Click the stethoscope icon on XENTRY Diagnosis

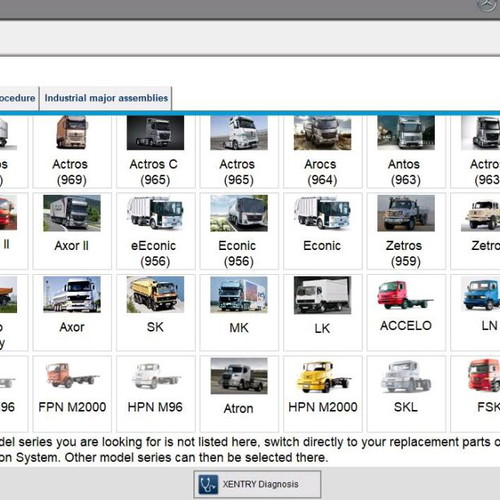(208, 484)
